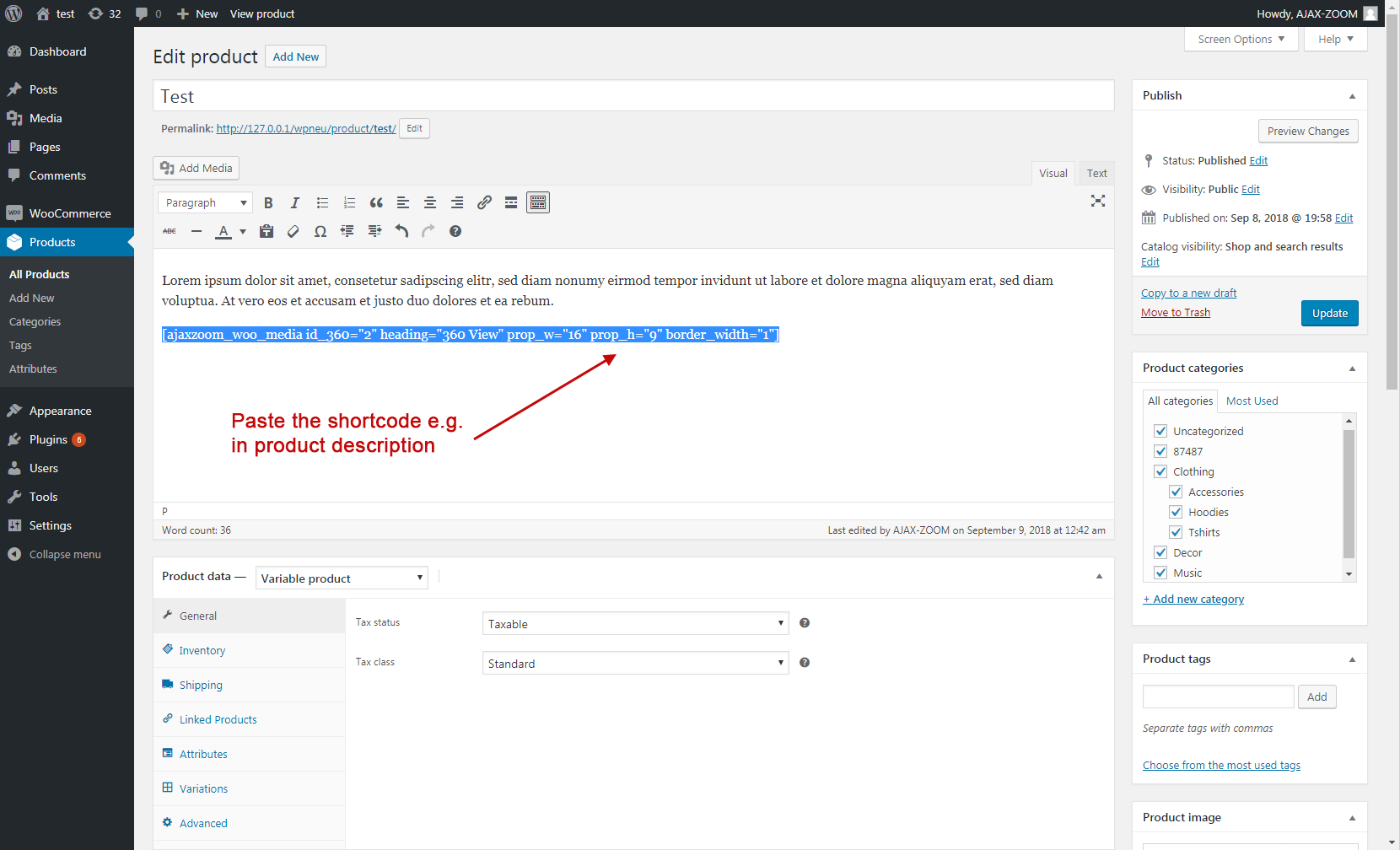Open the Tax status Taxable dropdown
Image resolution: width=1400 pixels, height=850 pixels.
pyautogui.click(x=636, y=624)
